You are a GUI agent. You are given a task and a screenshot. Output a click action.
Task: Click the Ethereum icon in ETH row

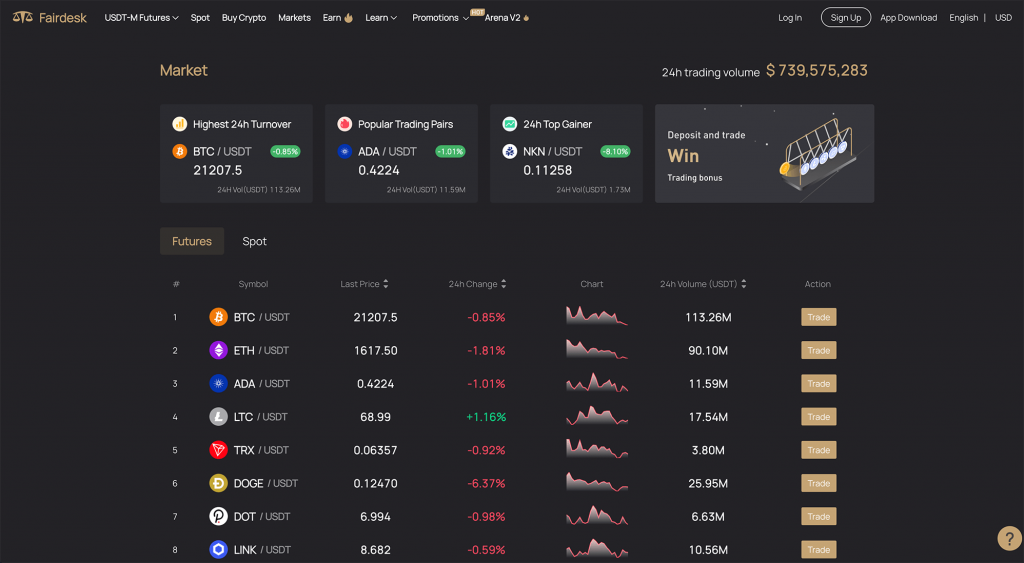(218, 350)
